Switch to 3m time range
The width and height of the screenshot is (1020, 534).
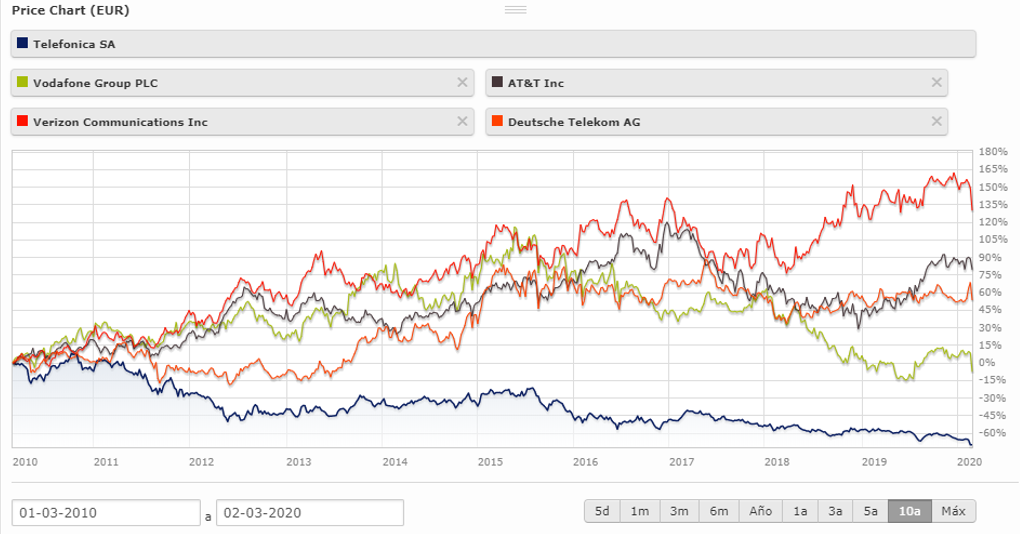679,511
